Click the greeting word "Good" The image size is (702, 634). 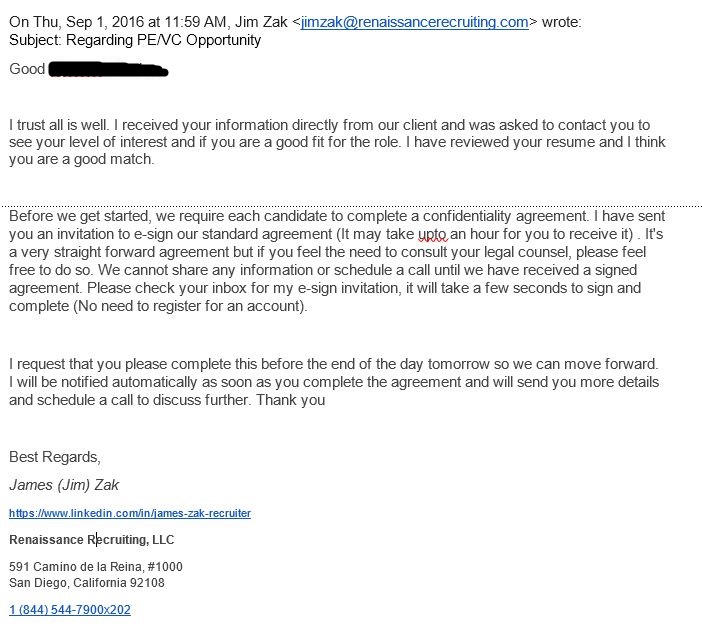click(x=27, y=69)
